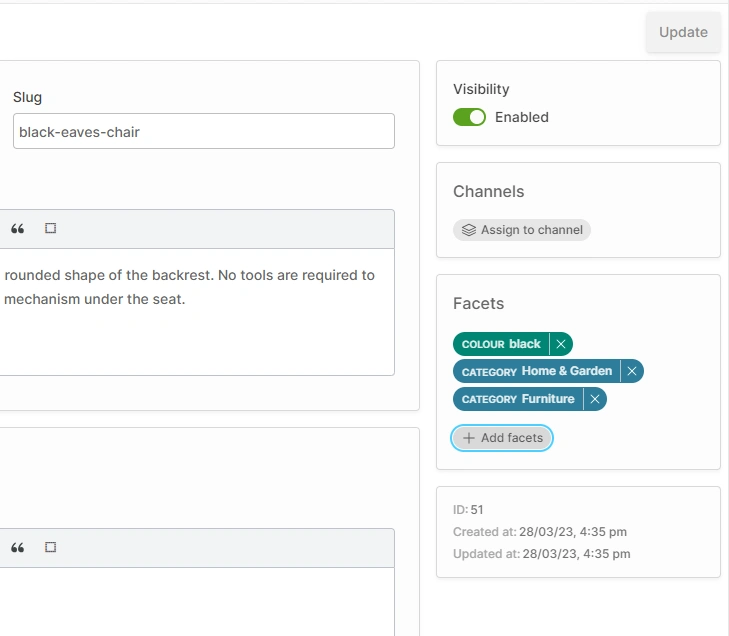Click the plus icon beside Add facets
The image size is (729, 636).
coord(469,438)
